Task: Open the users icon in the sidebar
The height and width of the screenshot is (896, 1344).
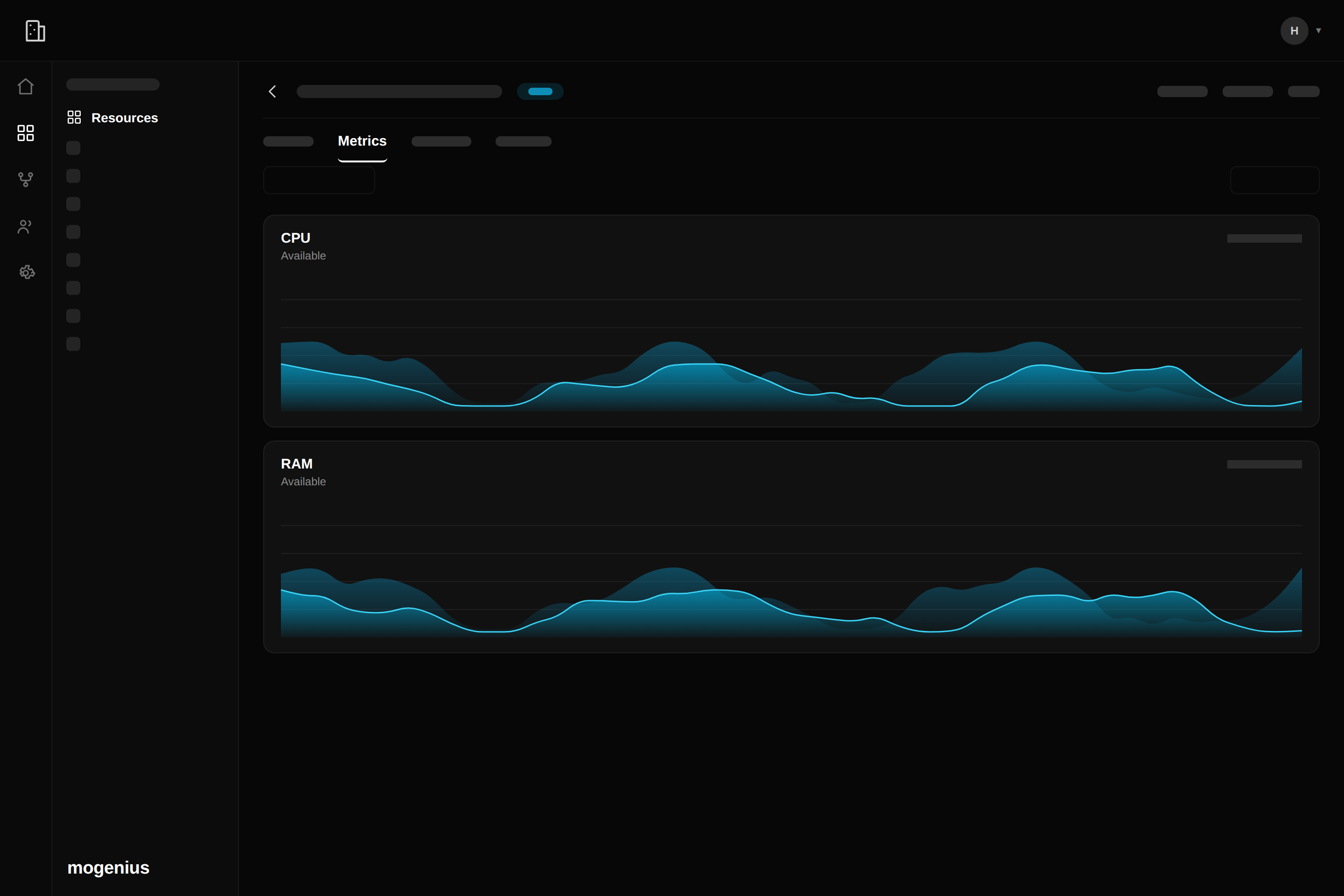Action: [x=25, y=226]
